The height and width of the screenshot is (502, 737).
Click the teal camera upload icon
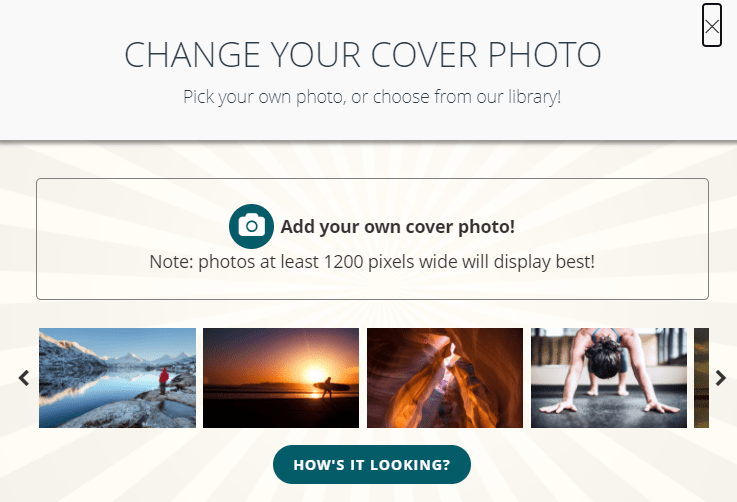point(251,226)
